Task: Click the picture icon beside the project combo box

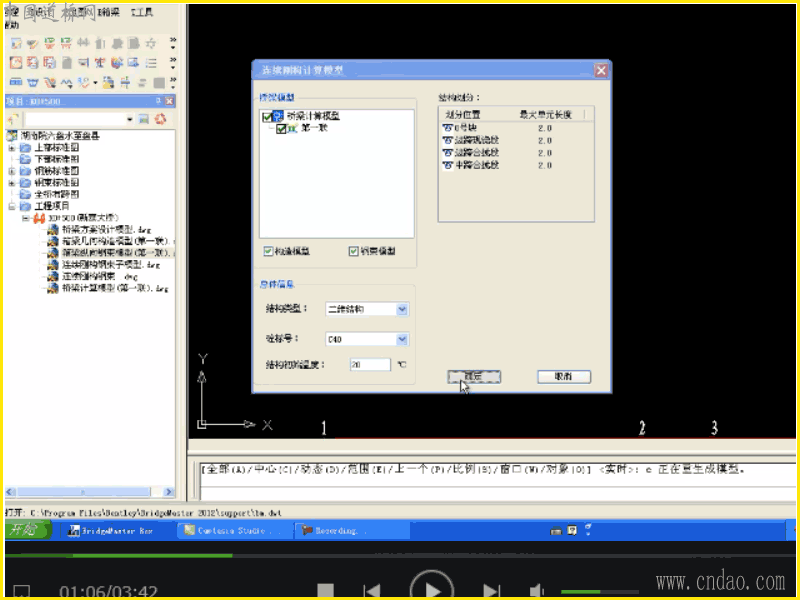Action: tap(144, 119)
